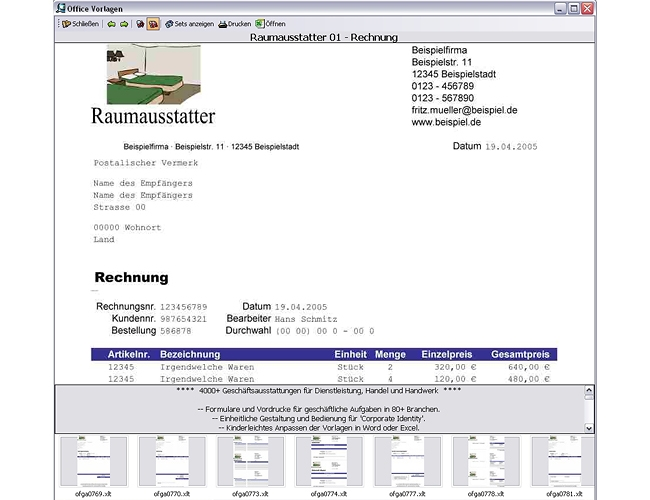The image size is (650, 500).
Task: Click invoice number 123456789
Action: click(184, 307)
